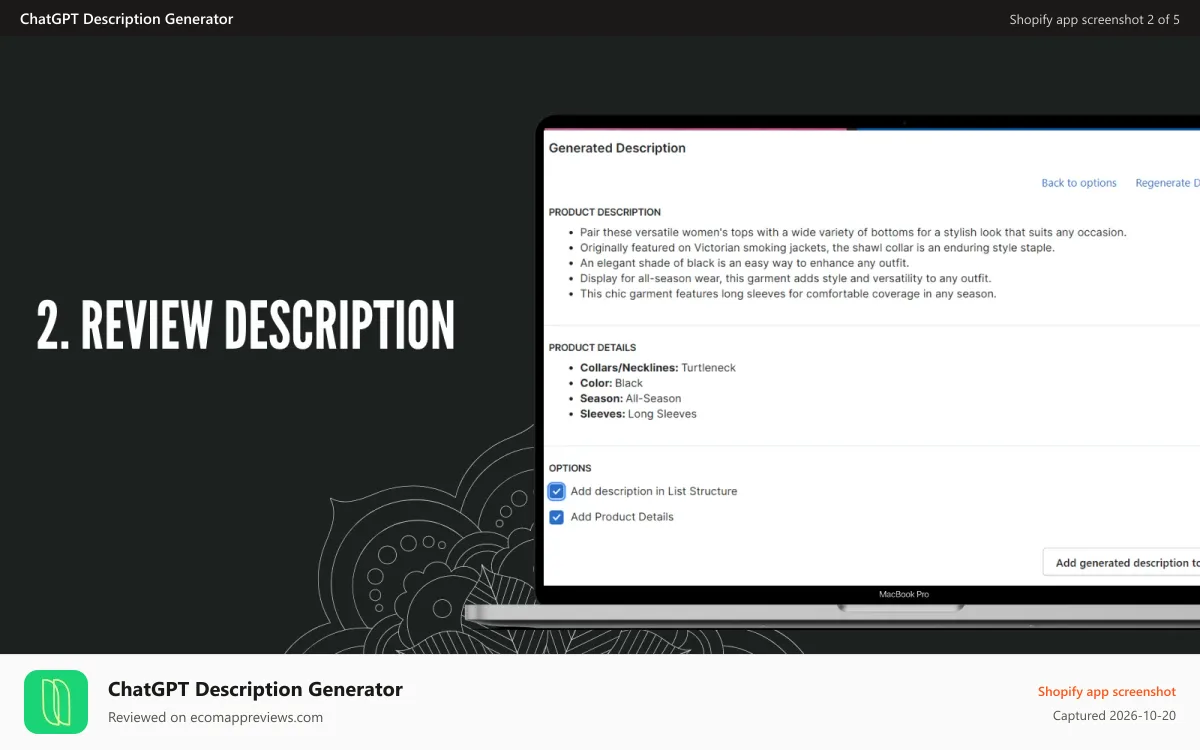Click the bullet 'This chic garment features long sleeves'

click(788, 294)
